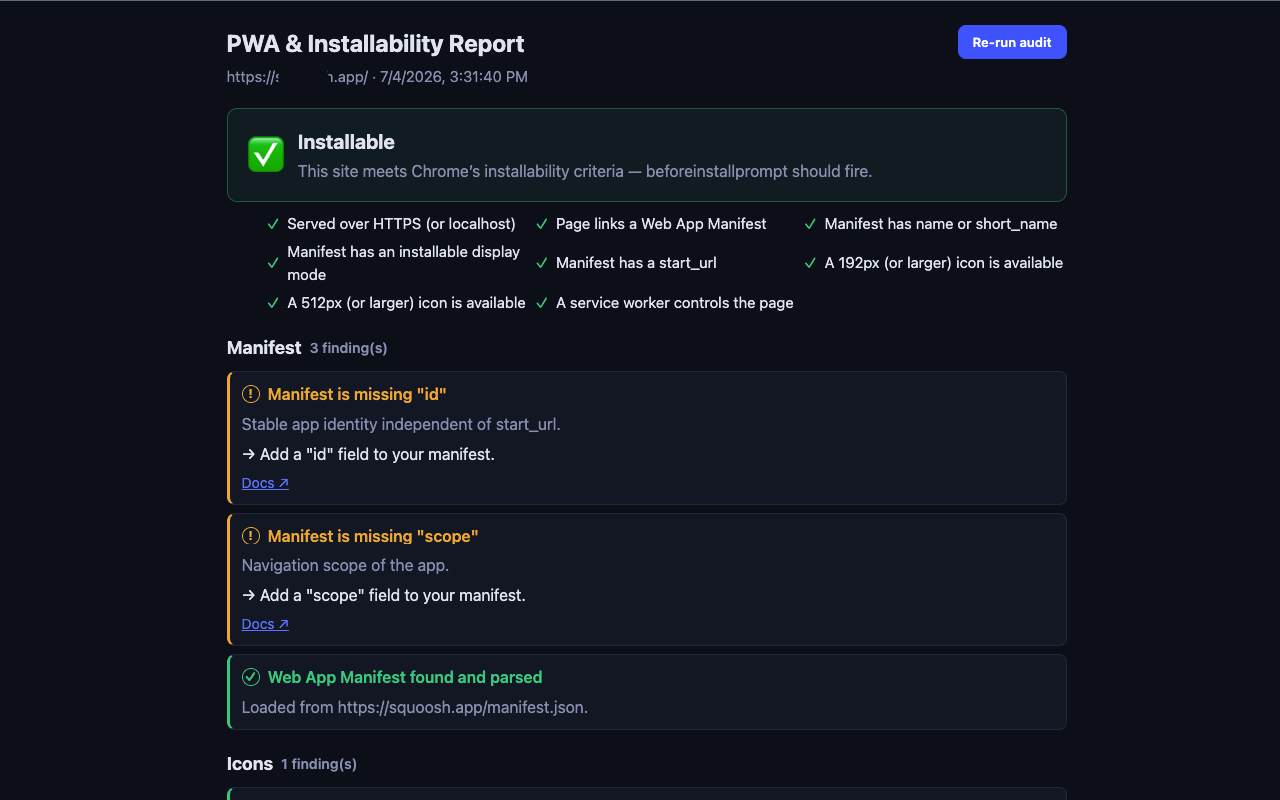Screen dimensions: 1280x800
Task: Click the Manifest is missing "scope" title
Action: (373, 536)
